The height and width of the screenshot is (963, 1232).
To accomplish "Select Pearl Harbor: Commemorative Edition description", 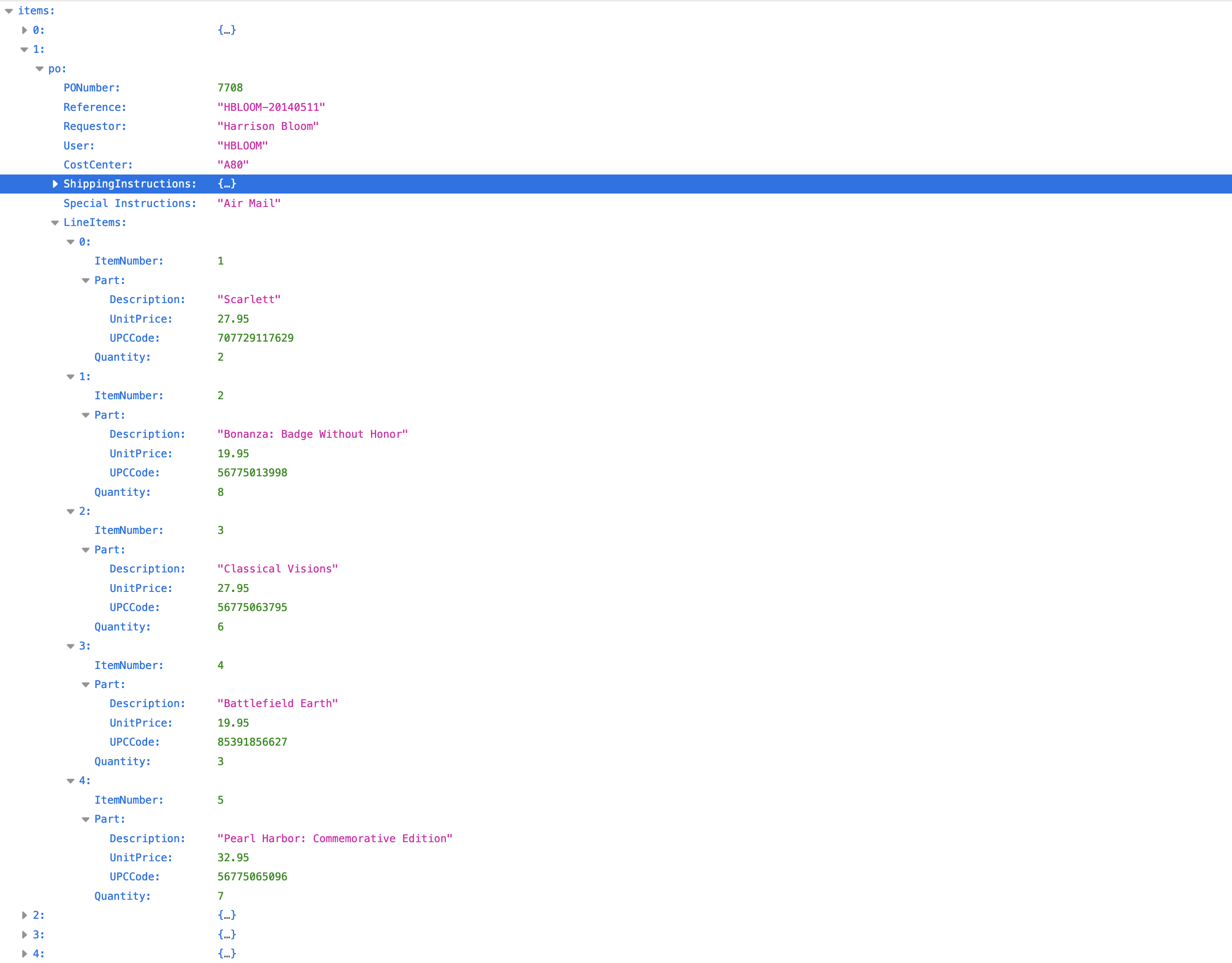I will click(335, 839).
